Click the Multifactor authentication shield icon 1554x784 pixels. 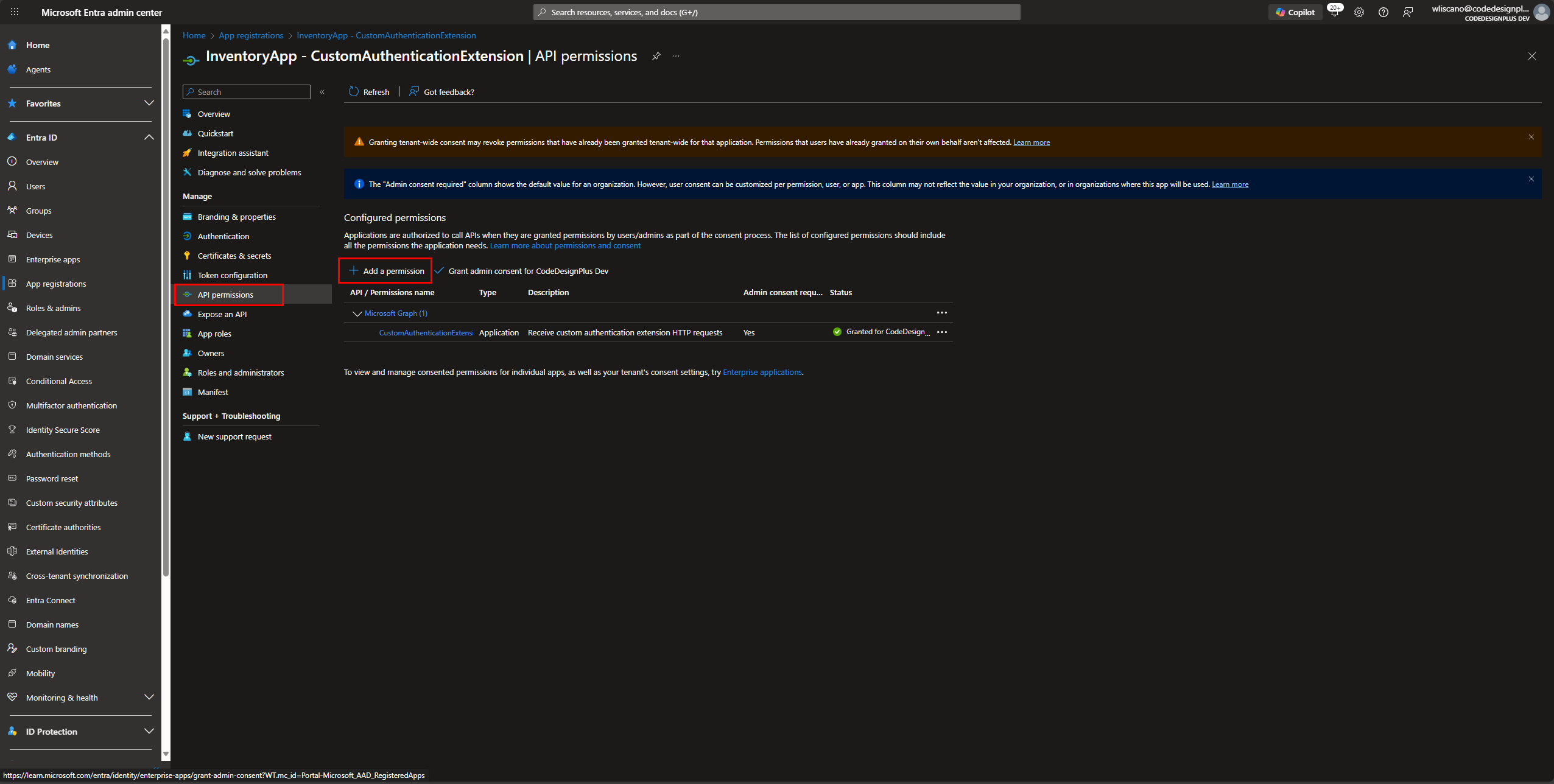12,405
